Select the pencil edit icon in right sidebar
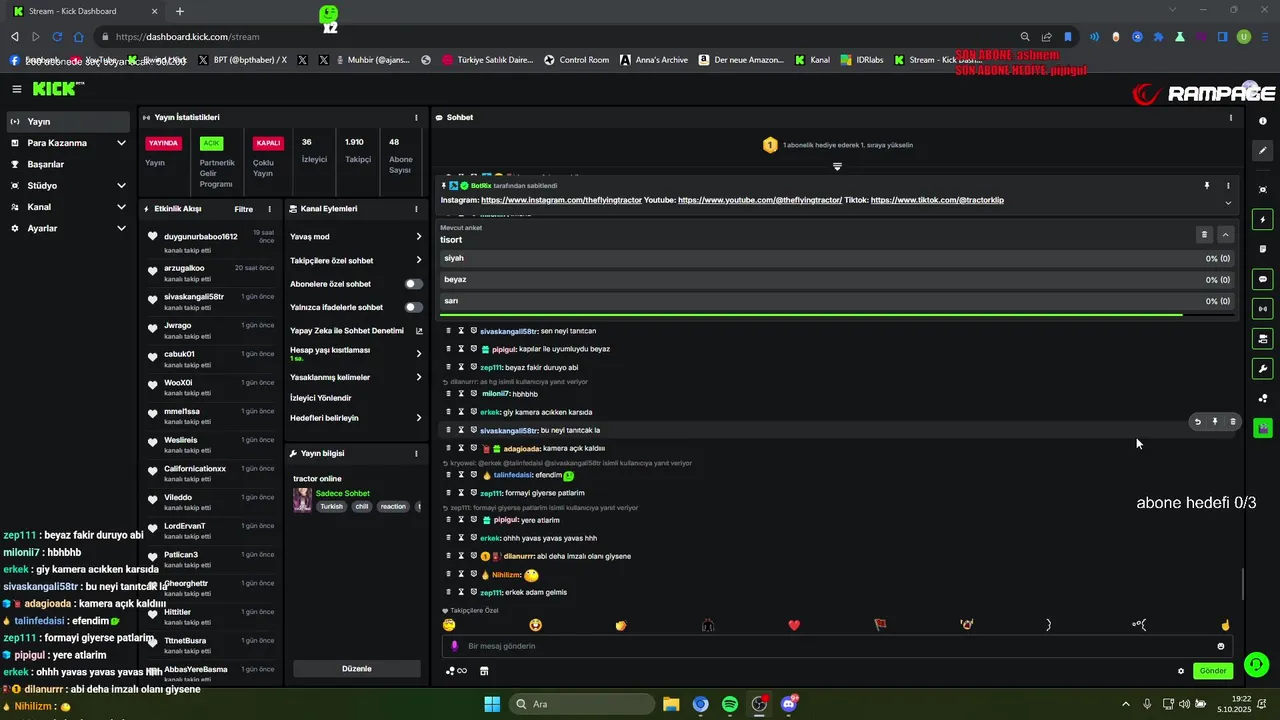 (1263, 151)
